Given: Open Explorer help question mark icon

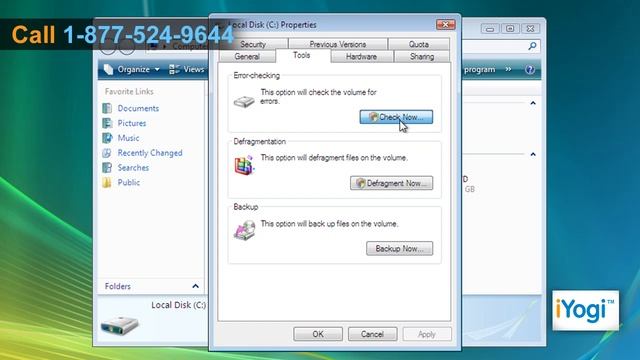Looking at the screenshot, I should pos(530,69).
